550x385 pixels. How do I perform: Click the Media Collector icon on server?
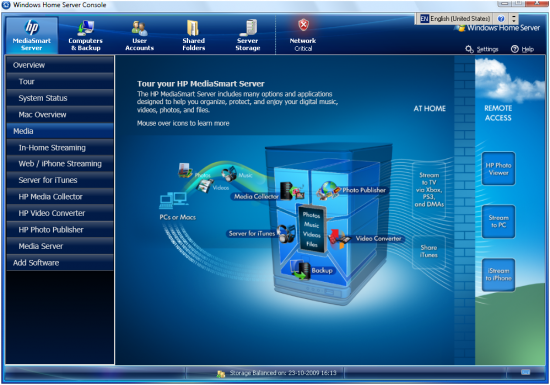291,191
